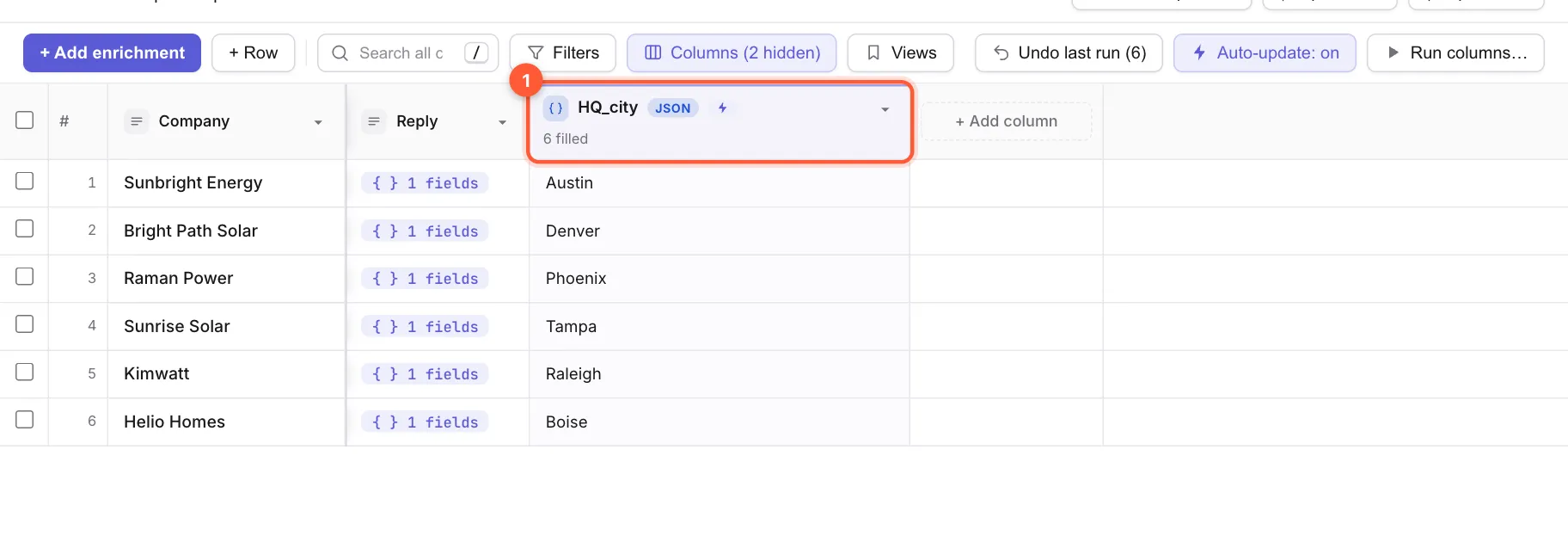Viewport: 1568px width, 542px height.
Task: Open the 1 fields reply for Sunbright Energy
Action: (425, 183)
